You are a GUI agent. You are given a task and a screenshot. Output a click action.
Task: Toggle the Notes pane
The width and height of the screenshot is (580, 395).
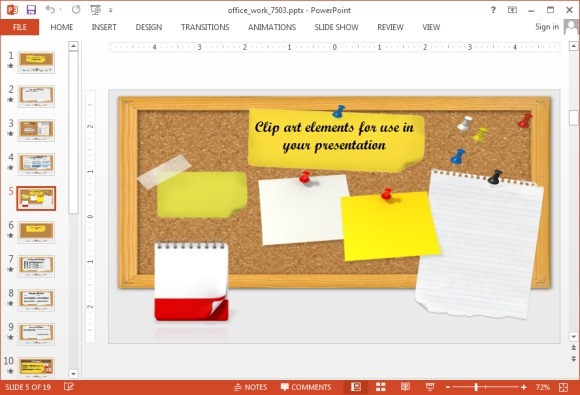coord(250,387)
